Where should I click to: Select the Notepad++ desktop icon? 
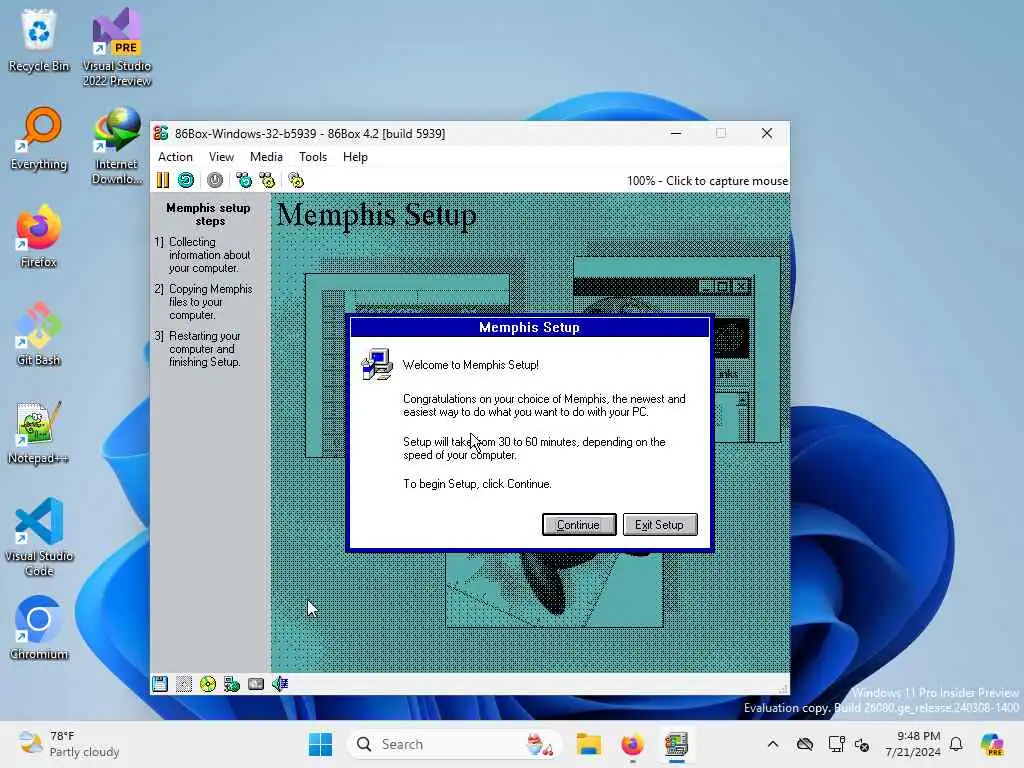pos(39,432)
